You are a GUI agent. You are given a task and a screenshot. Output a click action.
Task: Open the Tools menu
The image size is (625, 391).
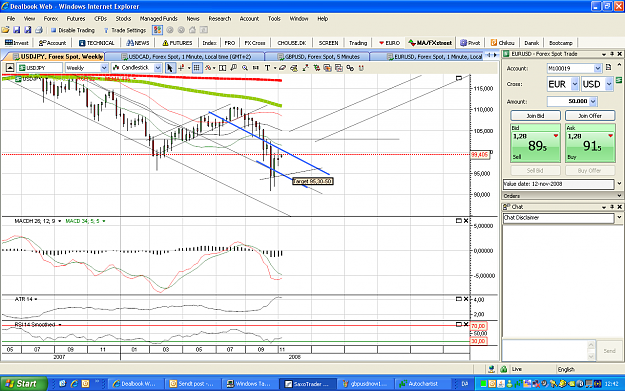click(274, 18)
